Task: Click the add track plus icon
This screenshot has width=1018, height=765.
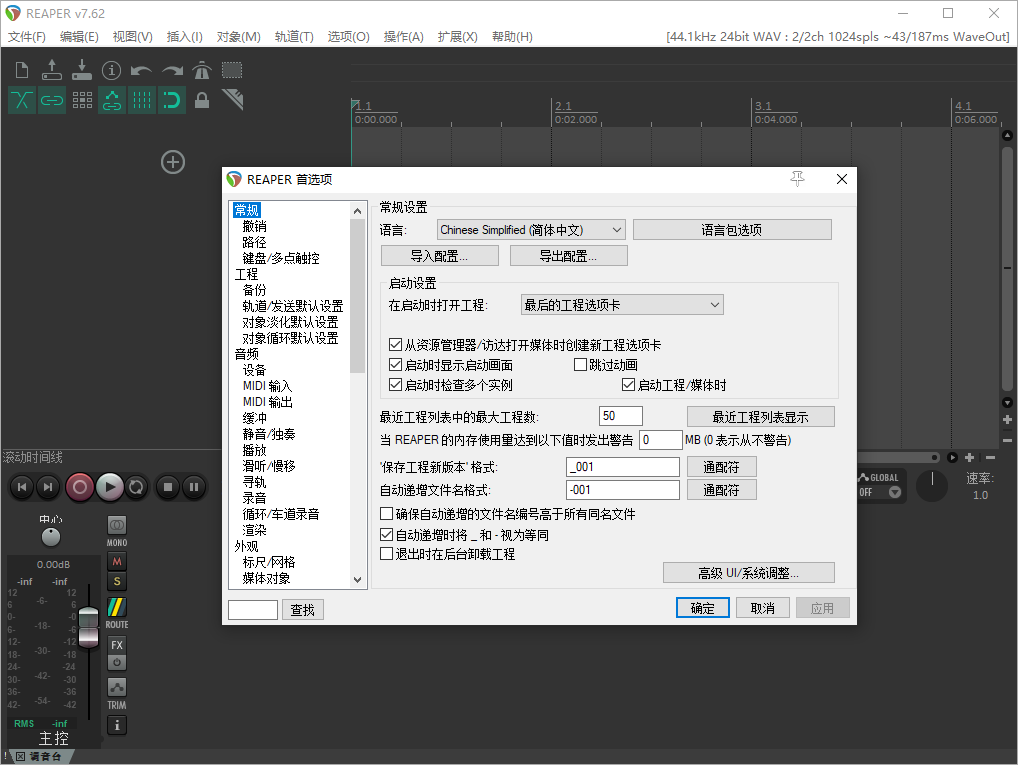Action: click(173, 162)
